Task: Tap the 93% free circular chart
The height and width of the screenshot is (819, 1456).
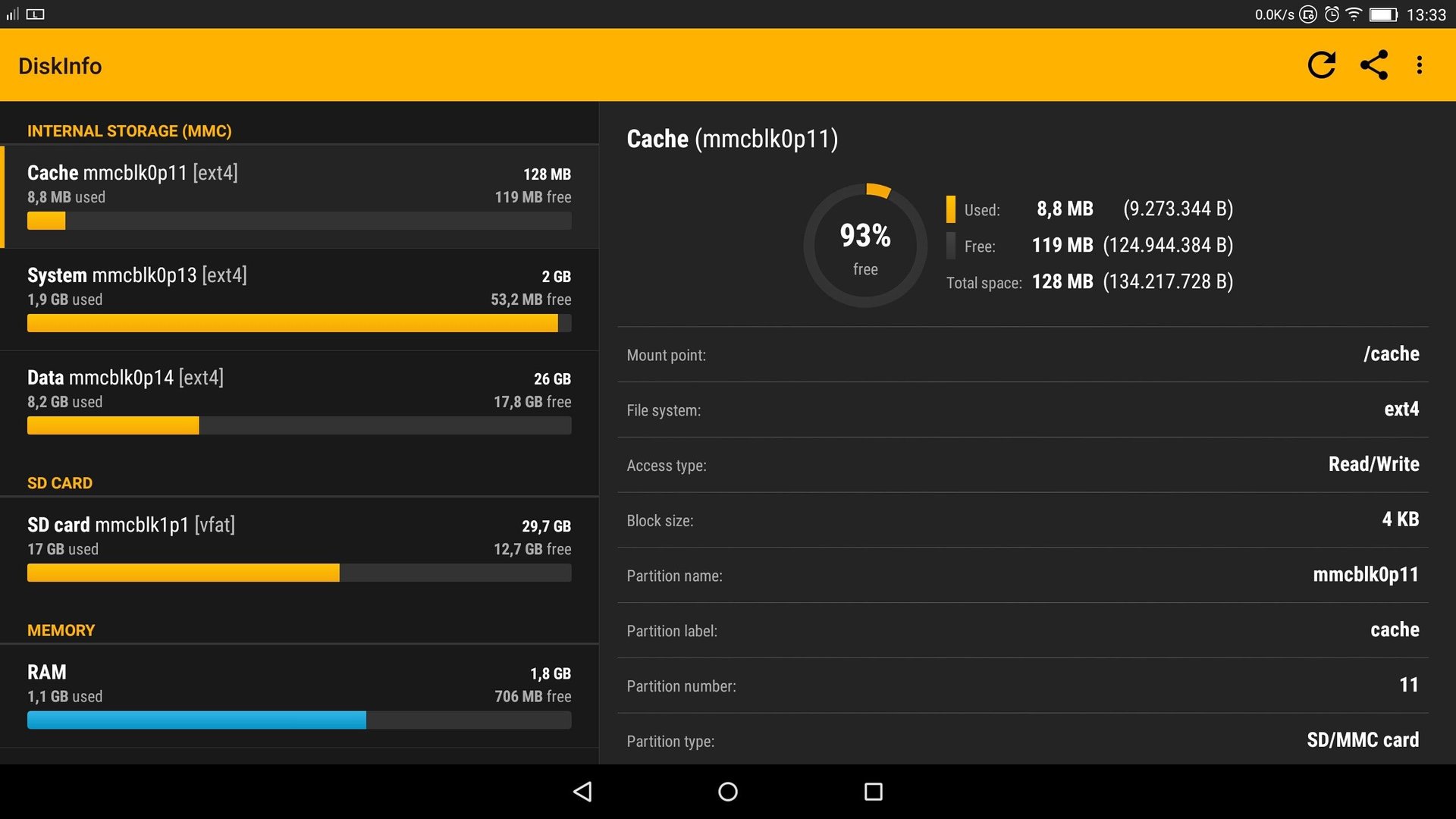Action: click(865, 245)
